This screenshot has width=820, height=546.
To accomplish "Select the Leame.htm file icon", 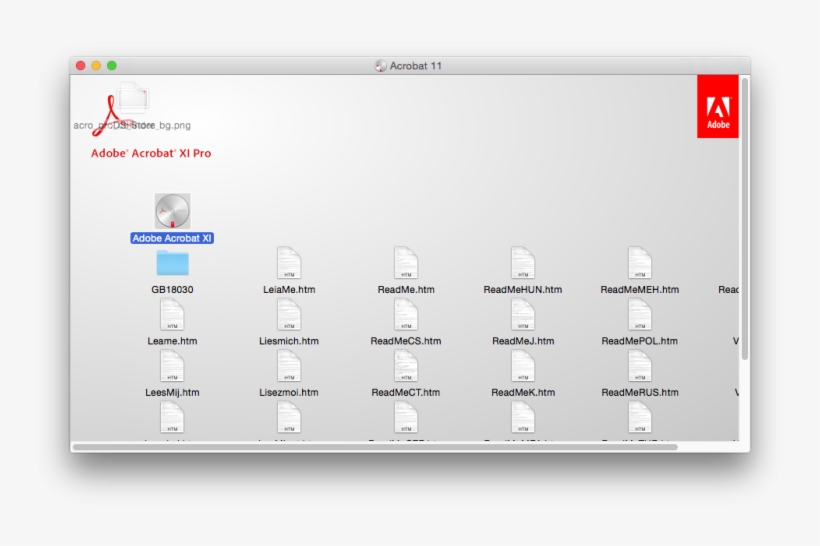I will point(172,314).
